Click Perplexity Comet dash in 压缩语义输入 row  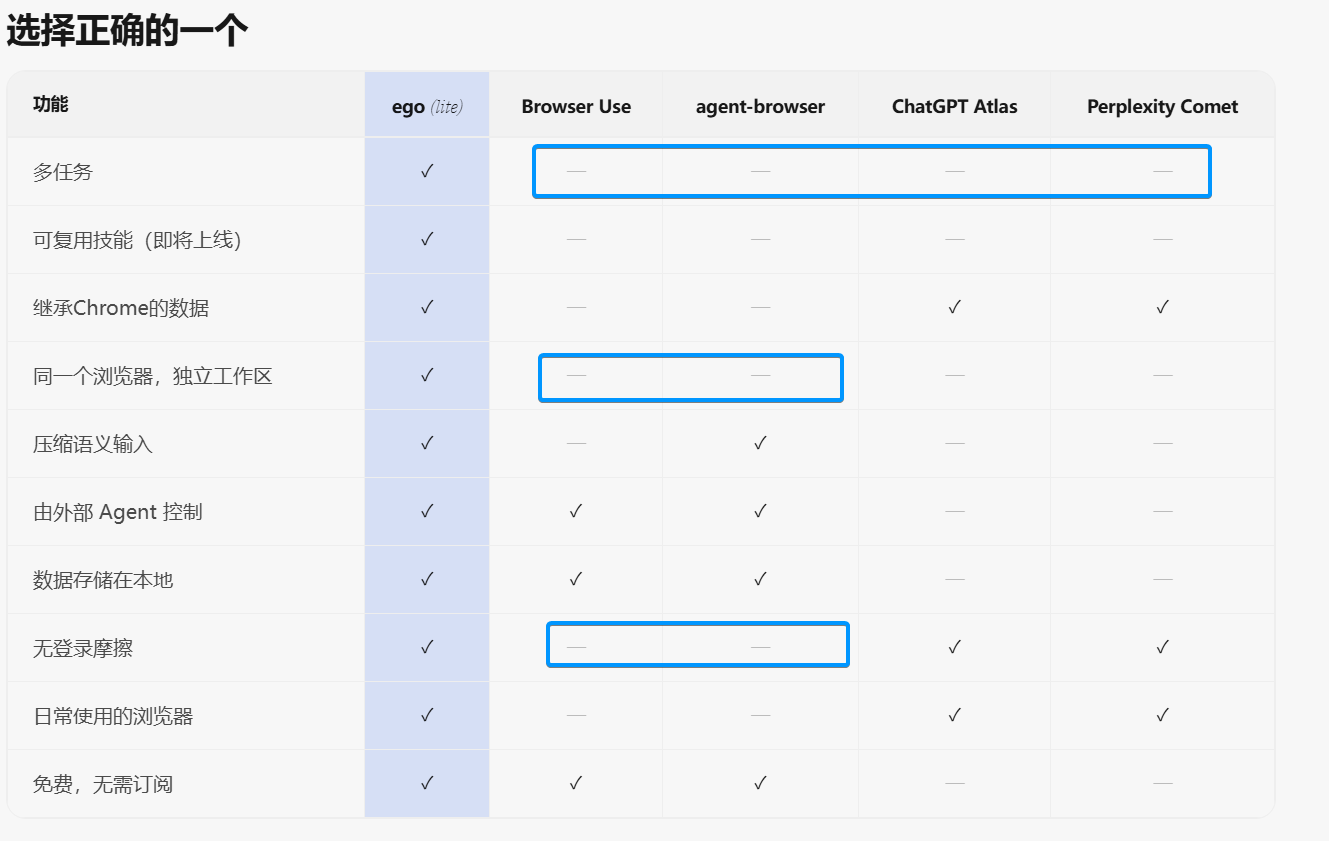1162,444
